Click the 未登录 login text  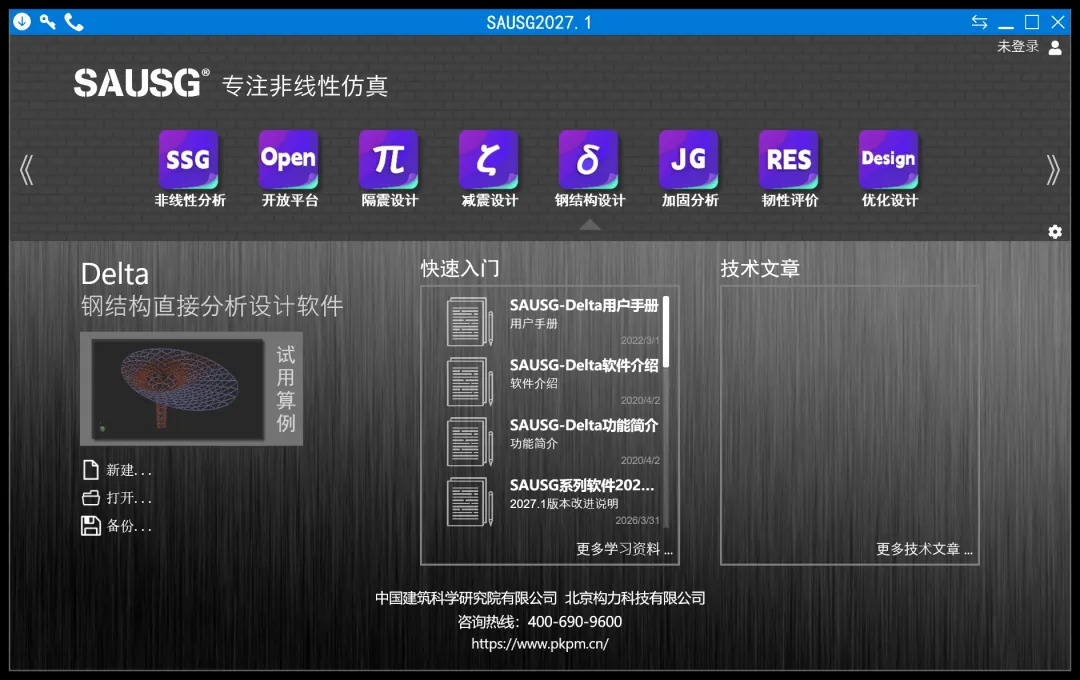(x=1017, y=47)
